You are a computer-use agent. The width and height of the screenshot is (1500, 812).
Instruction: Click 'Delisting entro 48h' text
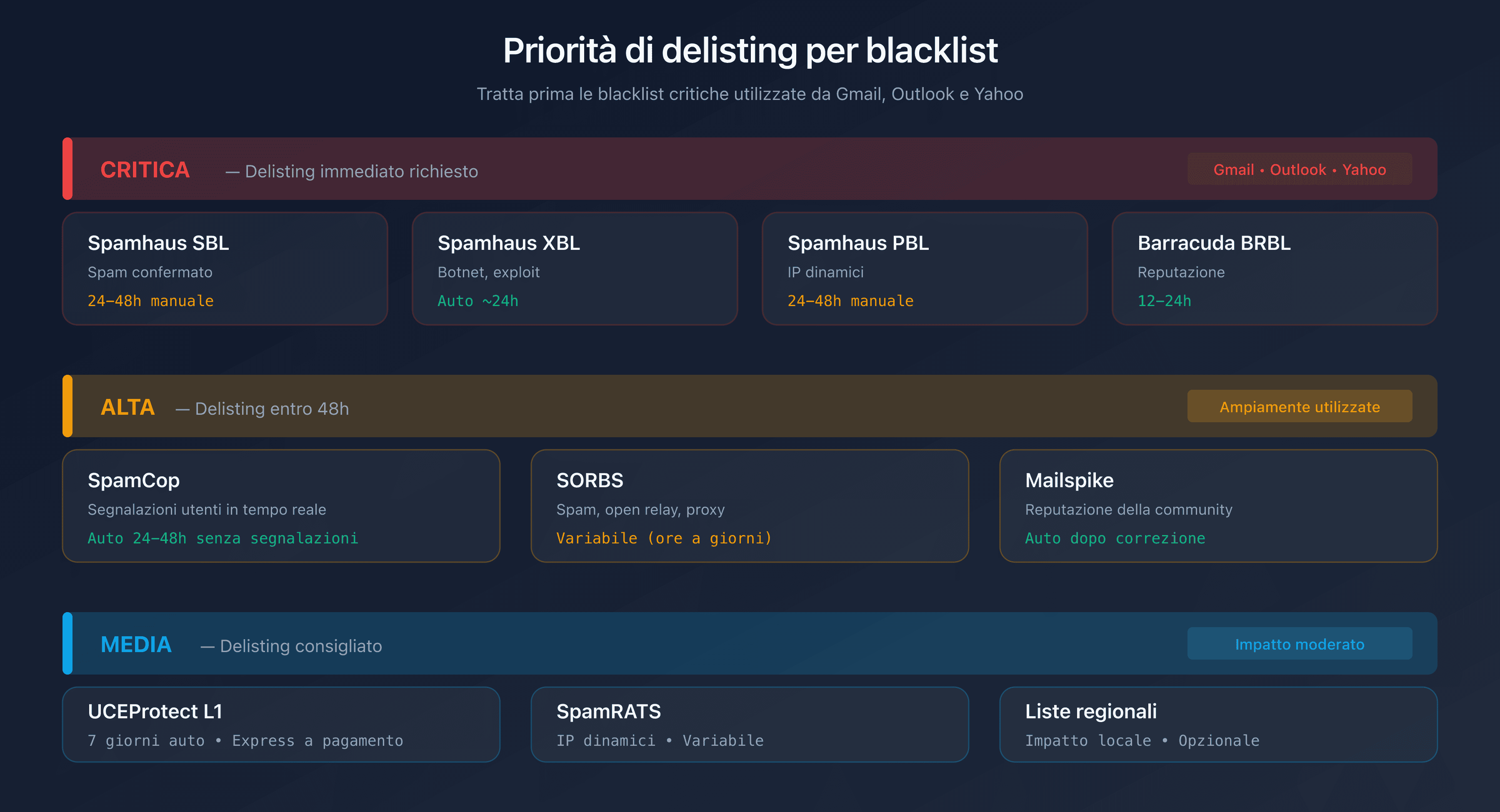pos(272,408)
